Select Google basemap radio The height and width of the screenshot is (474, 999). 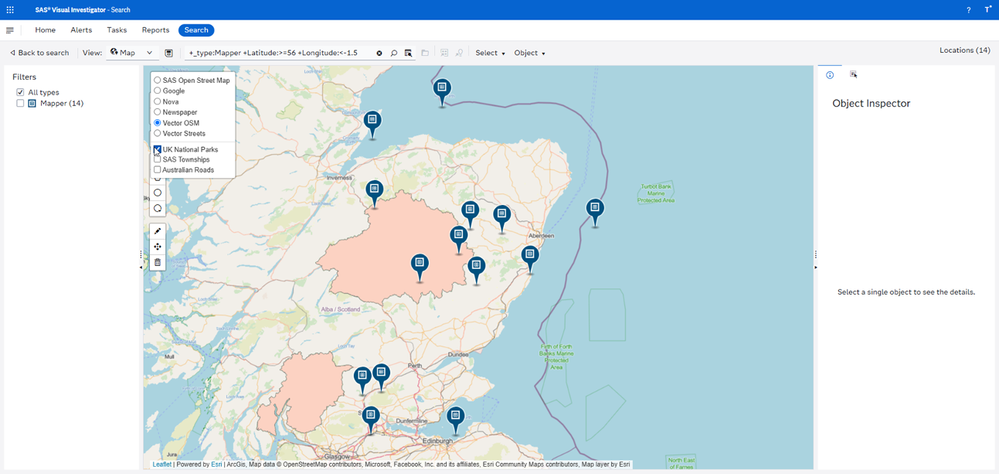click(x=157, y=91)
